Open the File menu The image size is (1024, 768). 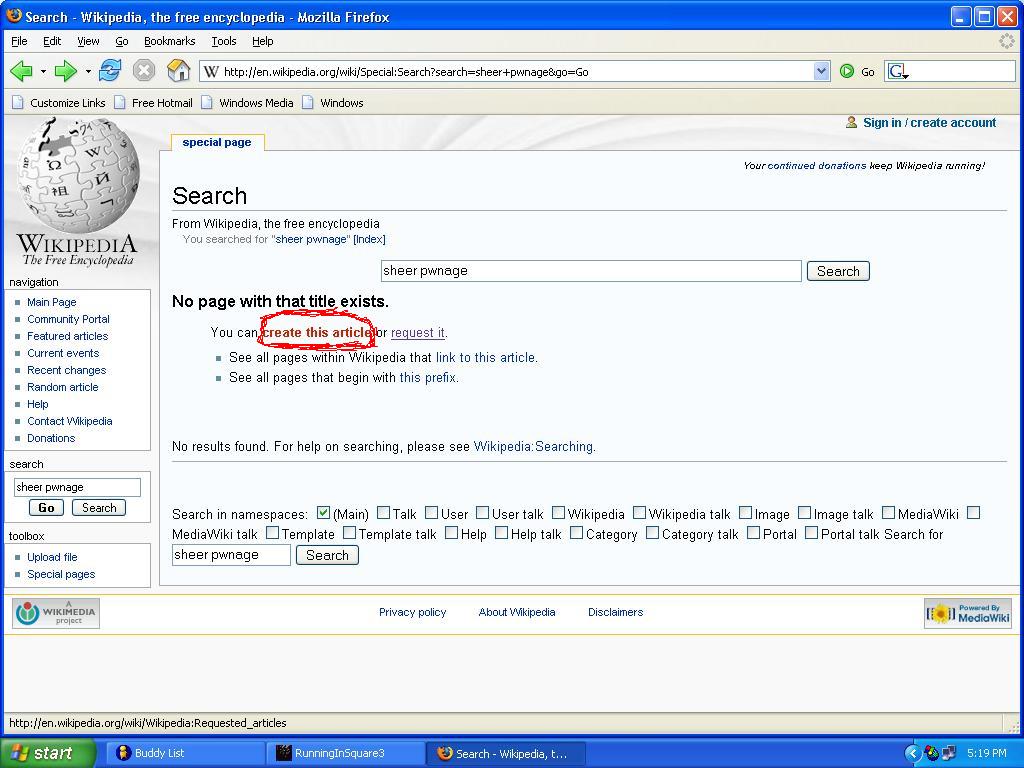20,41
